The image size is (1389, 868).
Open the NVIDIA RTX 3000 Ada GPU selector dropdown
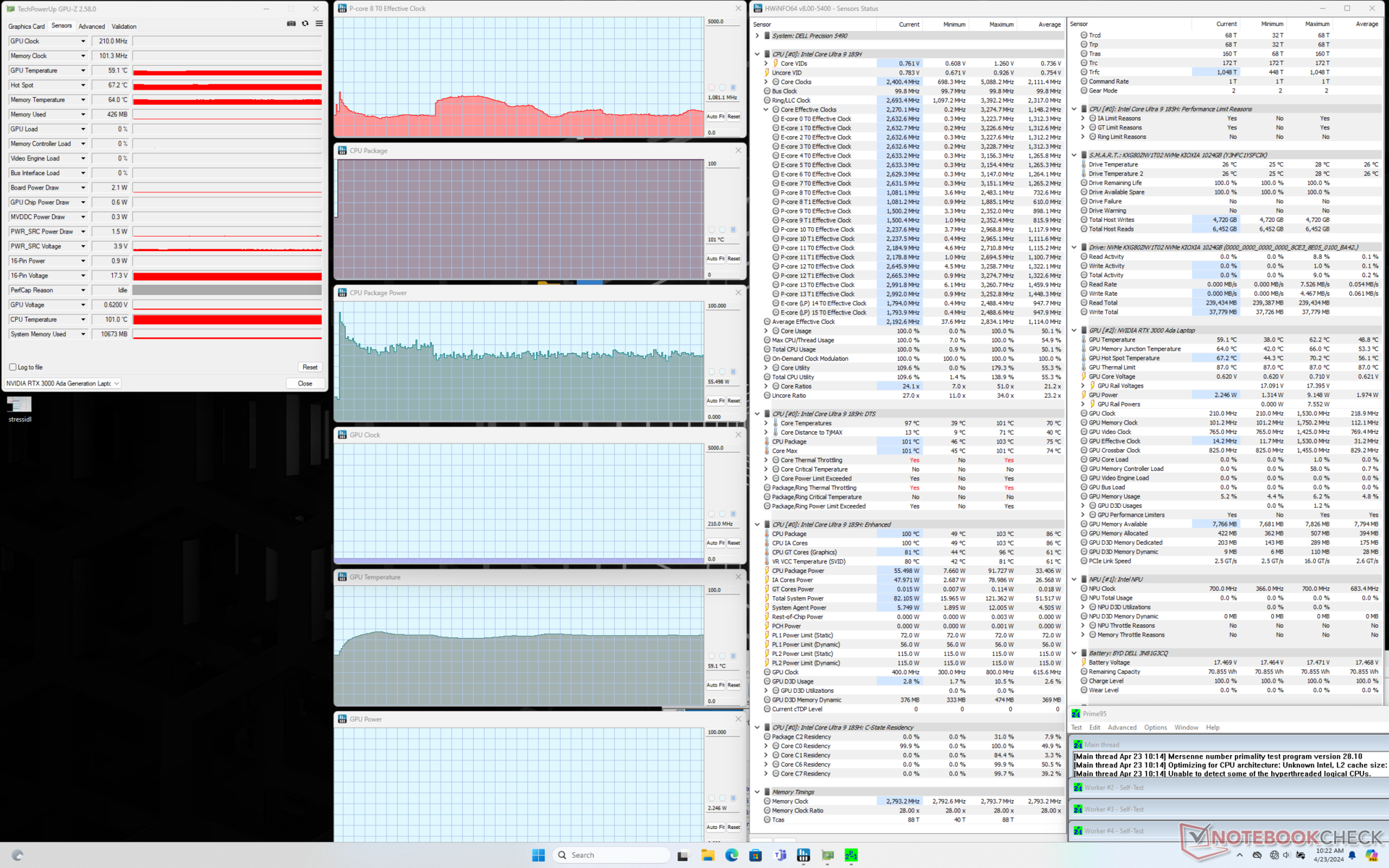coord(116,383)
